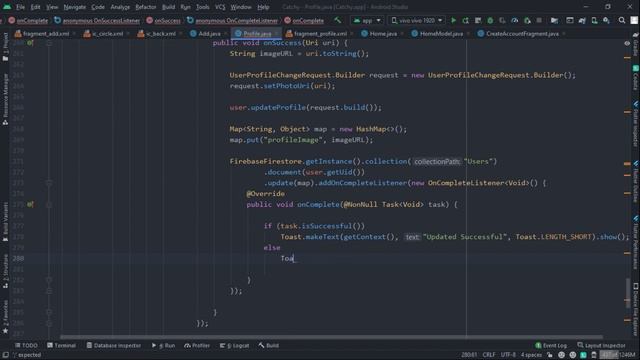Open Project Structure folder icon in toolbar
Viewport: 640px width, 360px height.
(x=554, y=20)
